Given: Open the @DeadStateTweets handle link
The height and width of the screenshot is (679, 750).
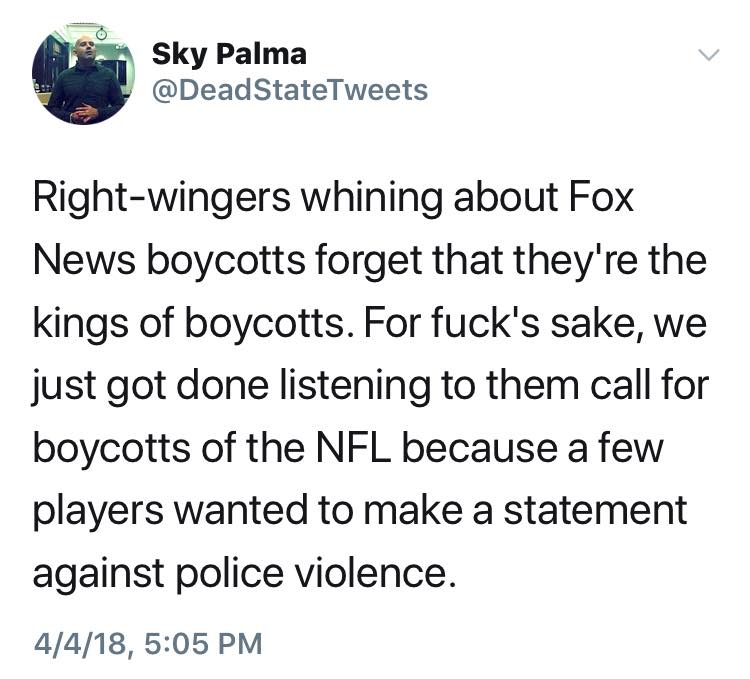Looking at the screenshot, I should point(289,91).
